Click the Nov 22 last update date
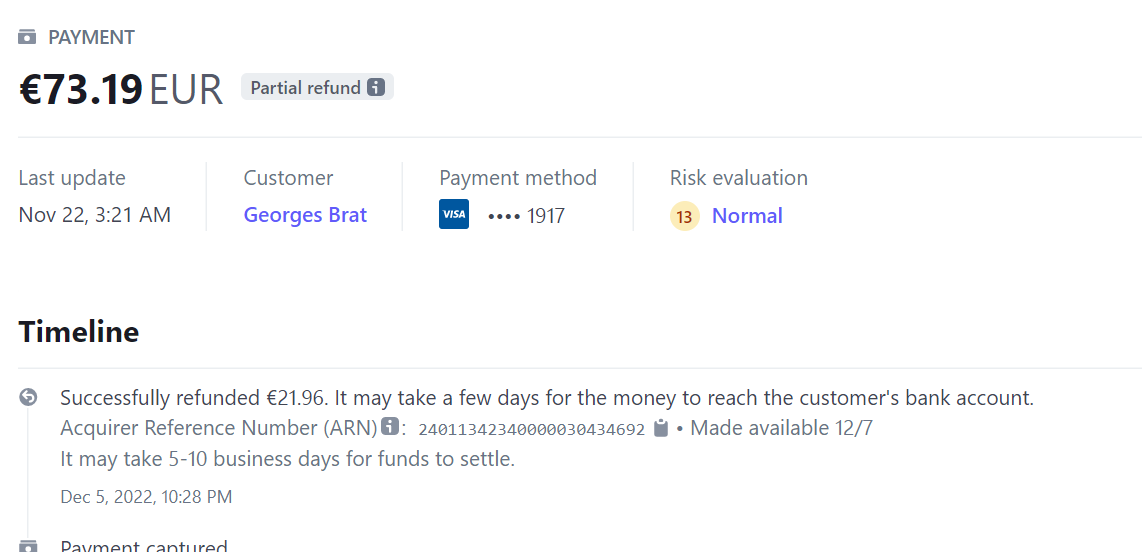 coord(94,215)
